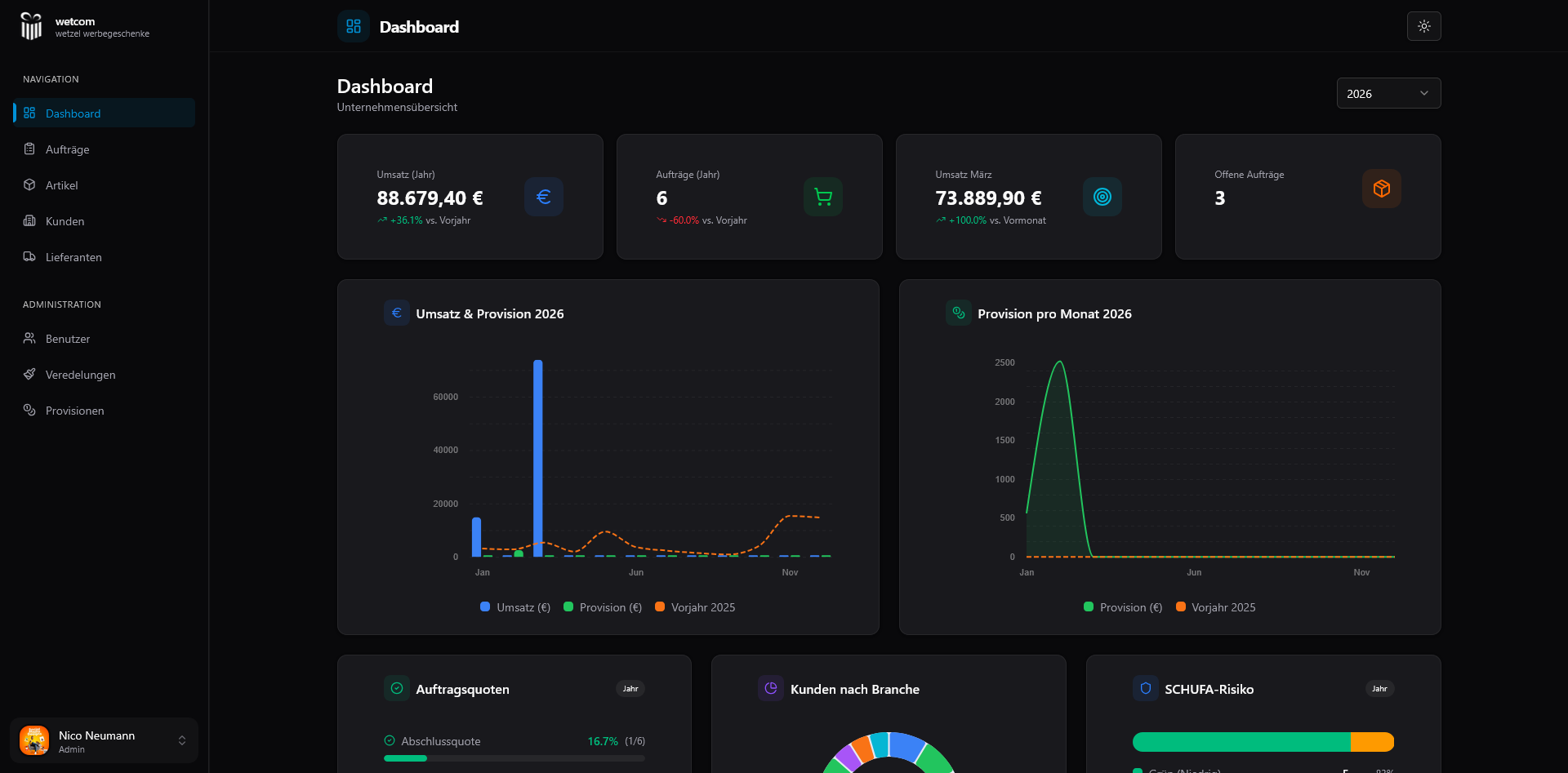
Task: Click the Umsatz März stat card
Action: (1028, 197)
